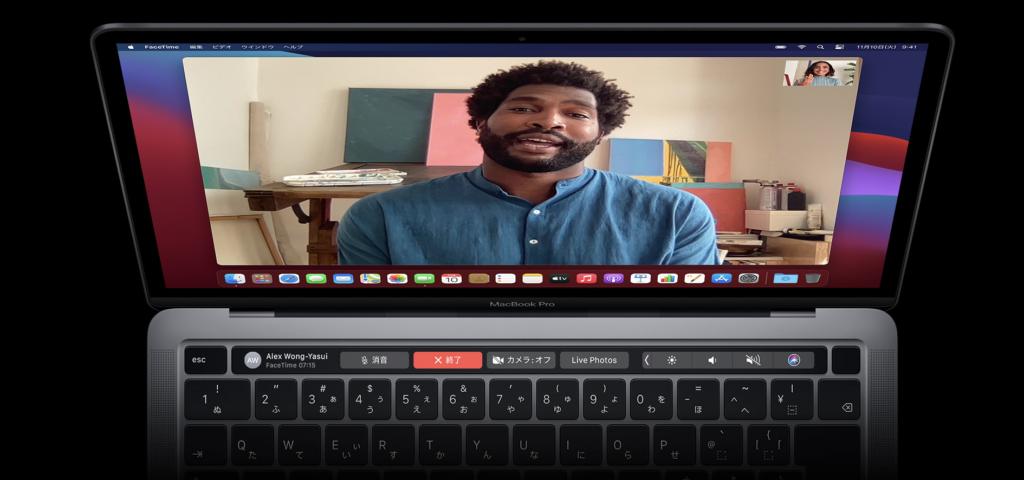Viewport: 1024px width, 480px height.
Task: Open Calendar showing 10 in dock
Action: click(x=451, y=278)
